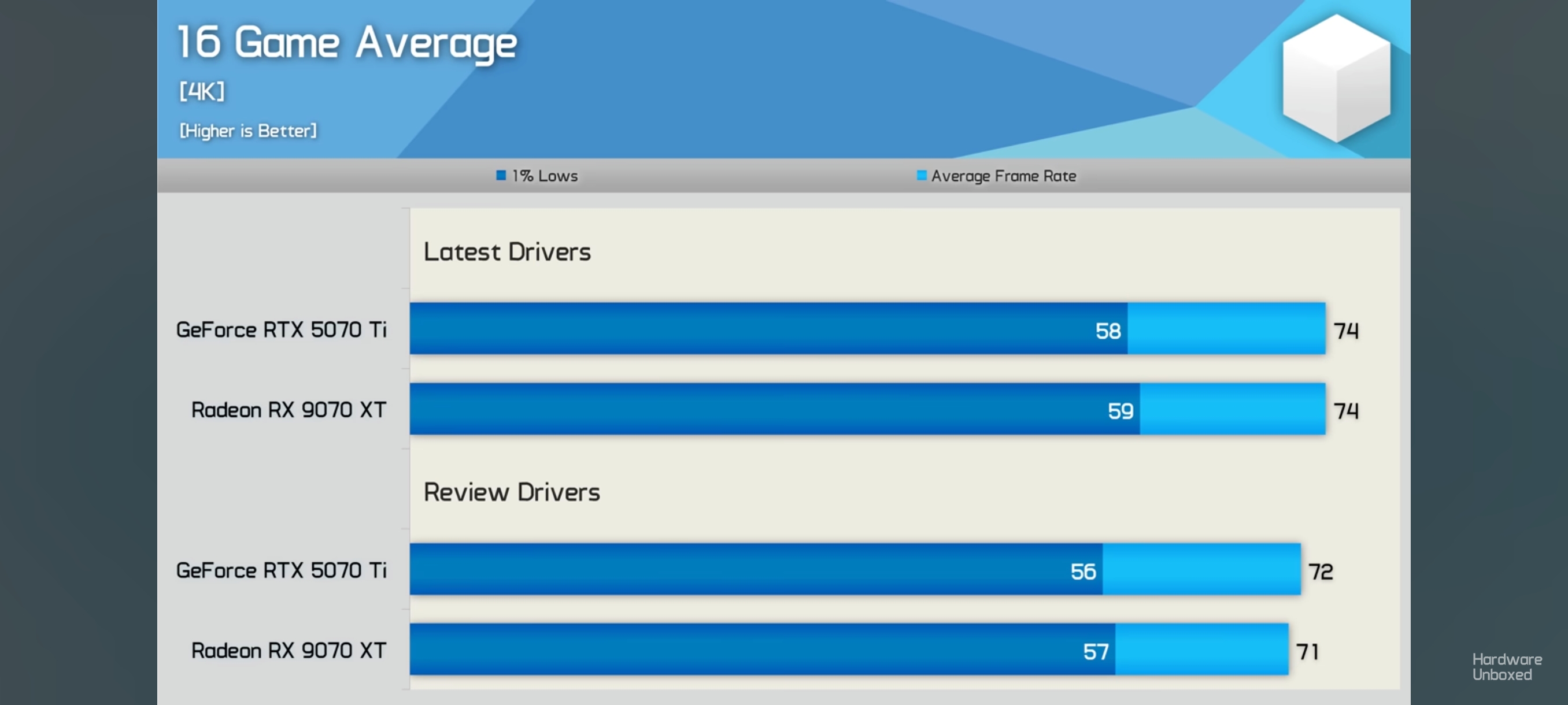Click the [Higher is Better] text
Screen dimensions: 1568x705
coord(247,131)
